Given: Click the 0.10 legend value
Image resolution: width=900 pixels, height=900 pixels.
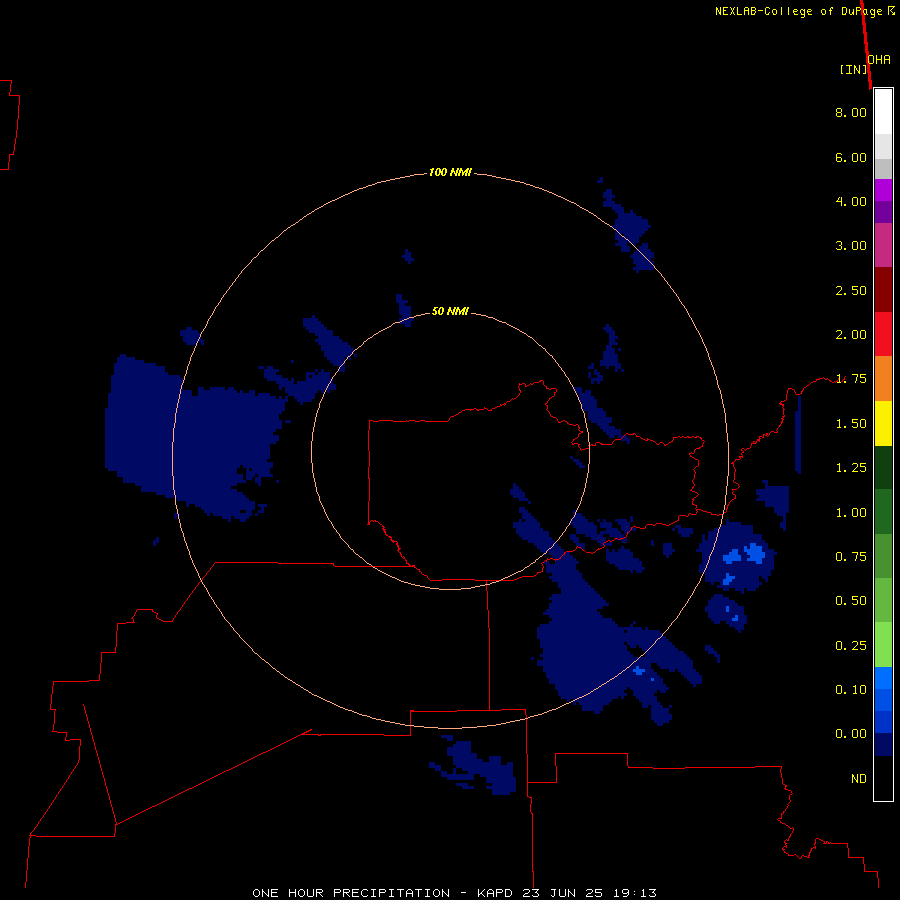Looking at the screenshot, I should click(x=851, y=690).
